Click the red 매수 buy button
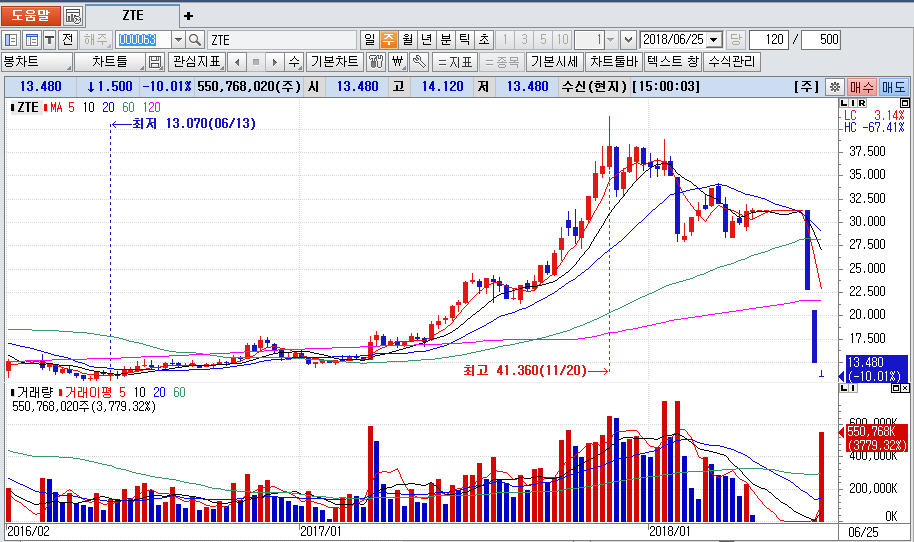The height and width of the screenshot is (542, 914). pos(862,87)
